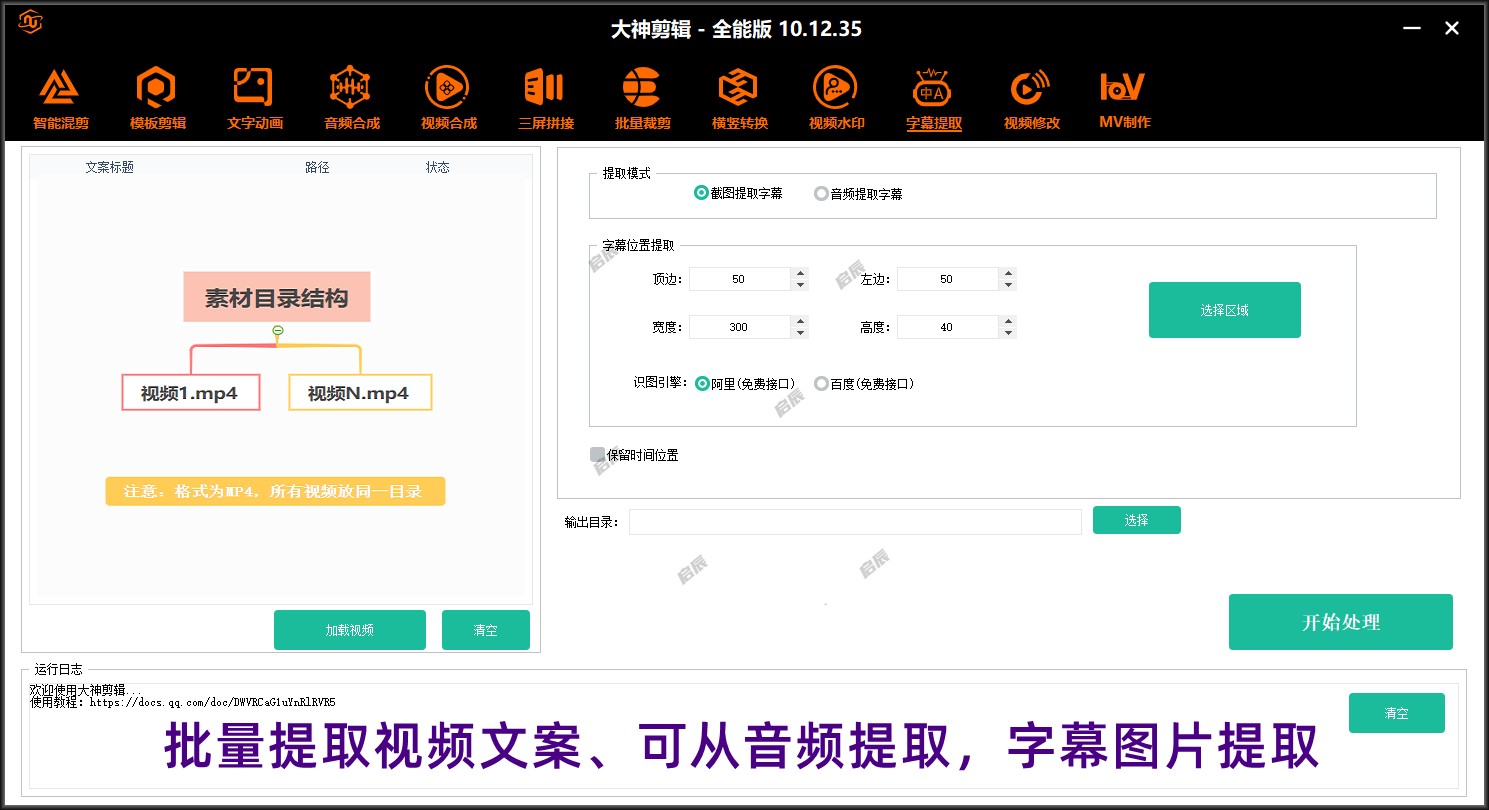Click the 顶边 input field

pyautogui.click(x=739, y=279)
